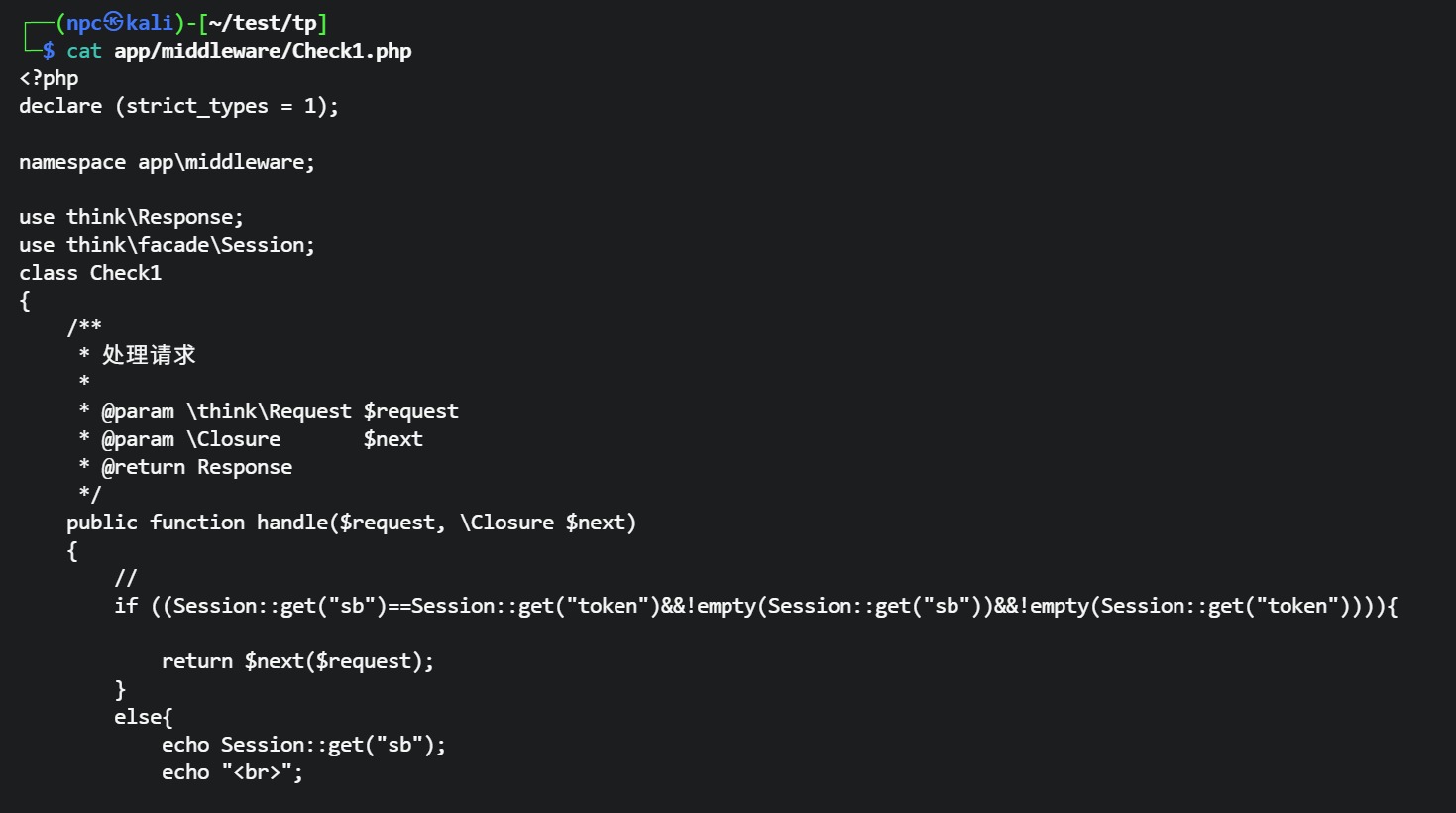This screenshot has height=813, width=1456.
Task: Click the app/middleware/Check1.php file path
Action: pos(263,51)
